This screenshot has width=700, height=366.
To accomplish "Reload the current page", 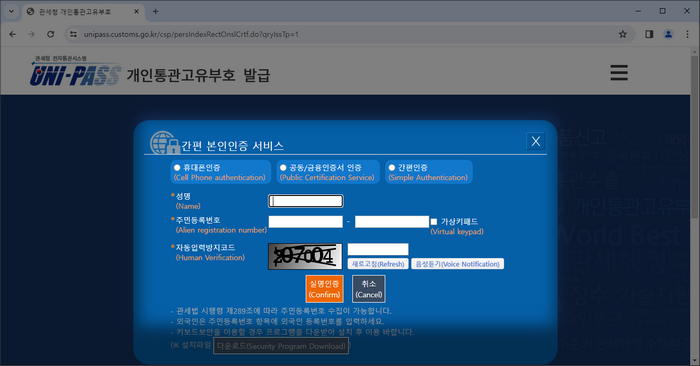I will [50, 34].
